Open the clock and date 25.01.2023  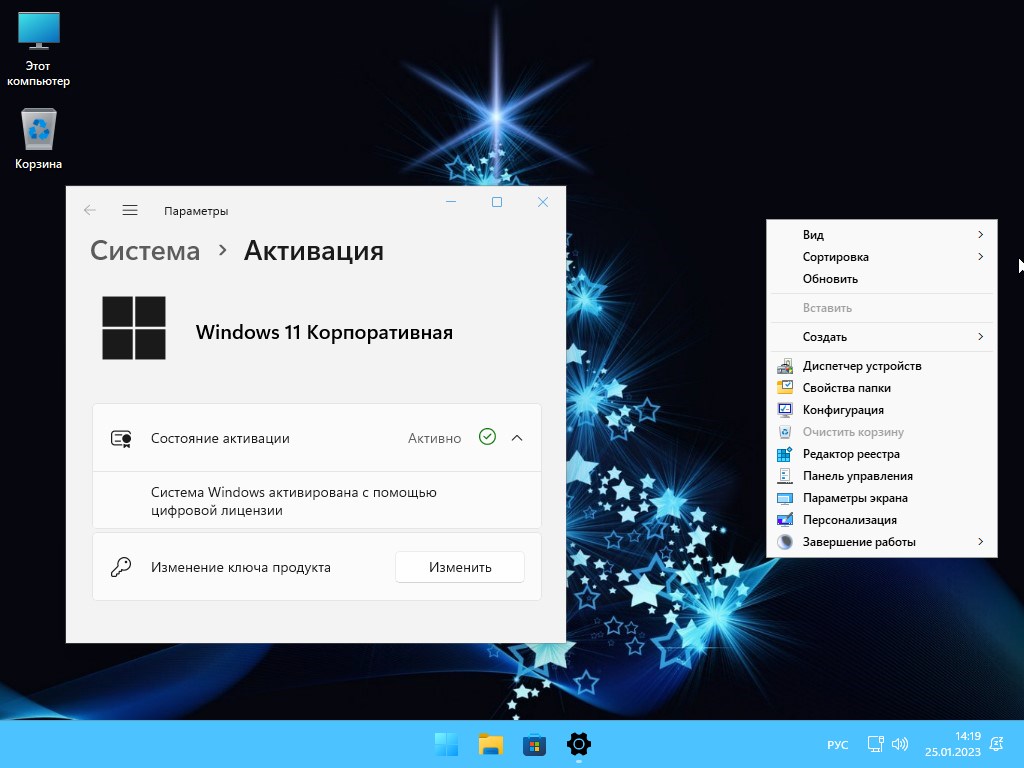(953, 744)
